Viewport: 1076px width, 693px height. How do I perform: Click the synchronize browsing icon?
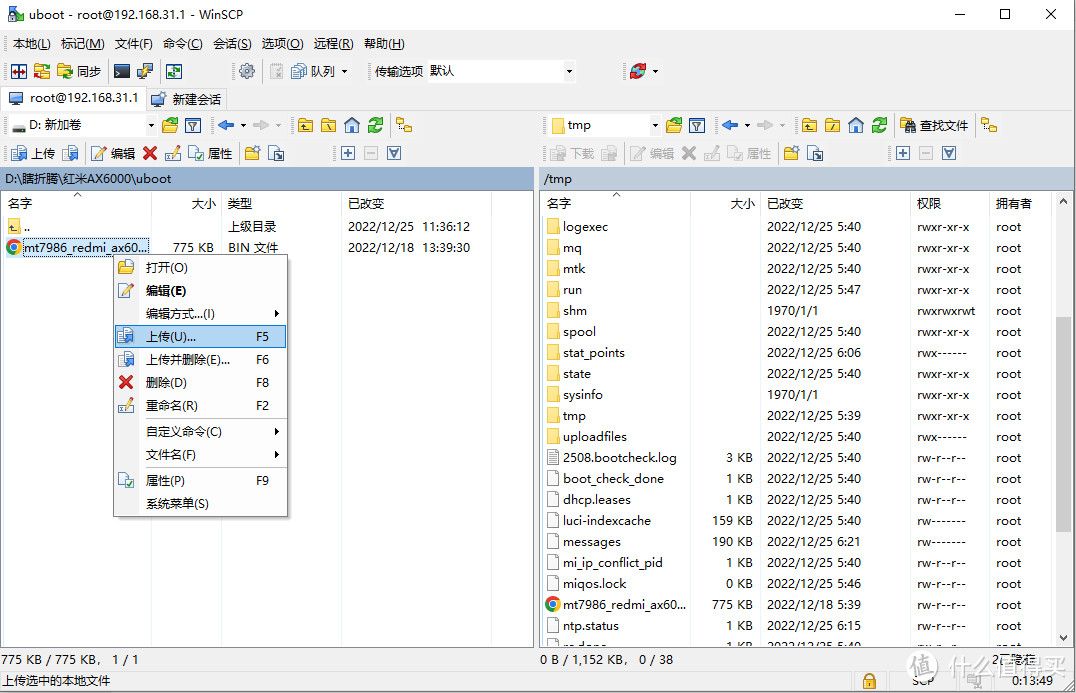click(42, 71)
